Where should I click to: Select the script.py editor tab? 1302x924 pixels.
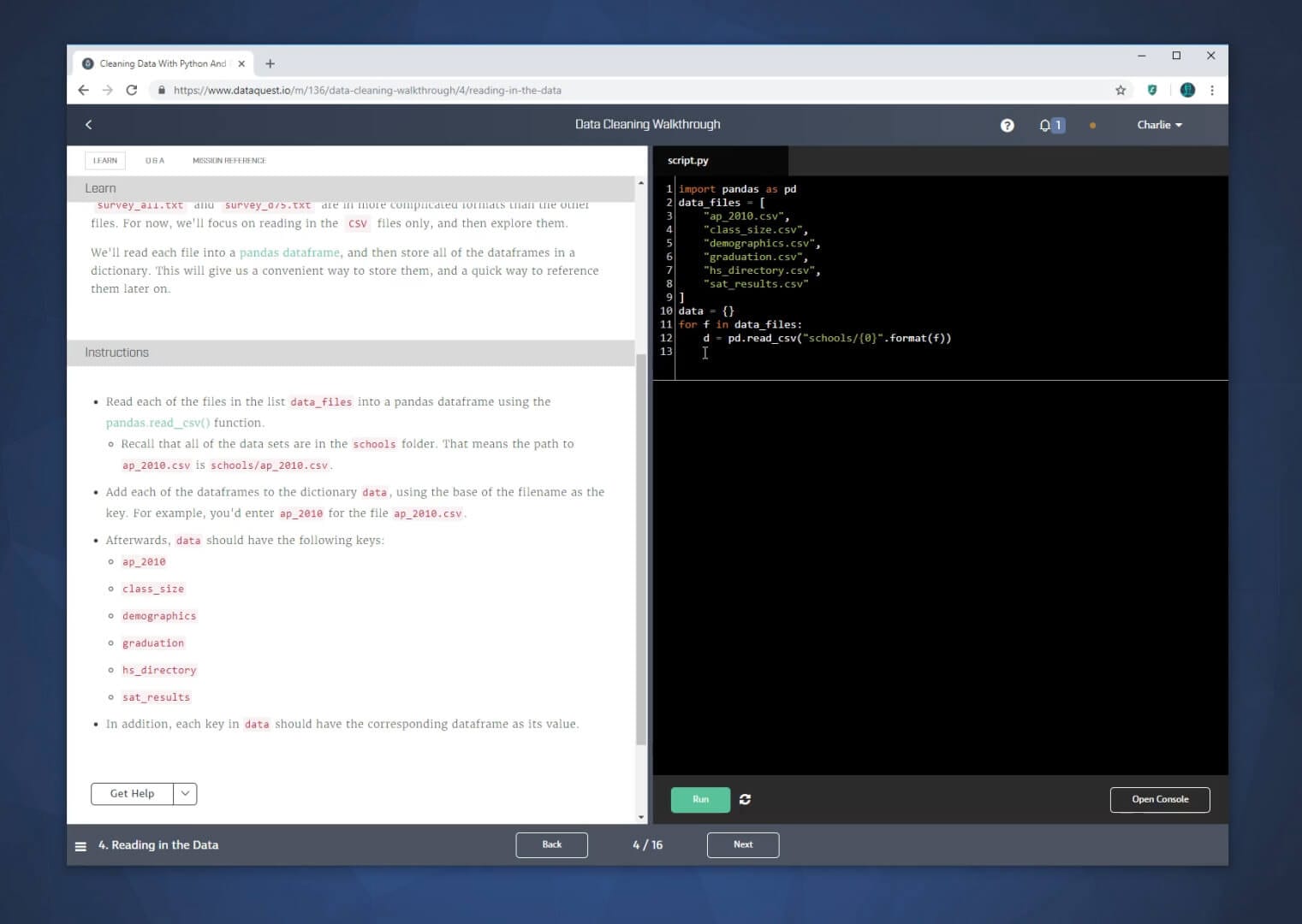tap(688, 161)
